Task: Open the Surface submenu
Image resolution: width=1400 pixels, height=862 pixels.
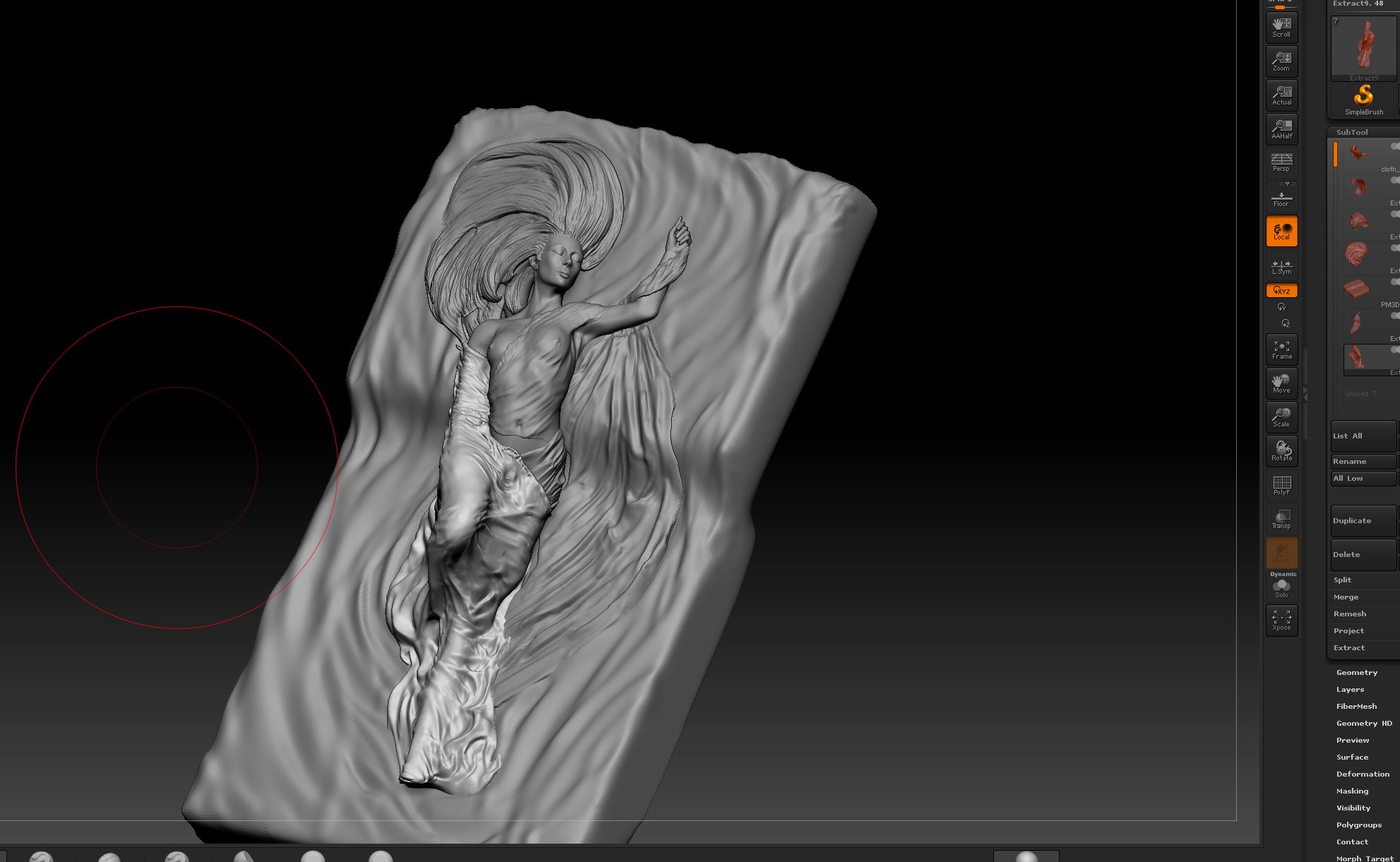Action: click(1352, 758)
